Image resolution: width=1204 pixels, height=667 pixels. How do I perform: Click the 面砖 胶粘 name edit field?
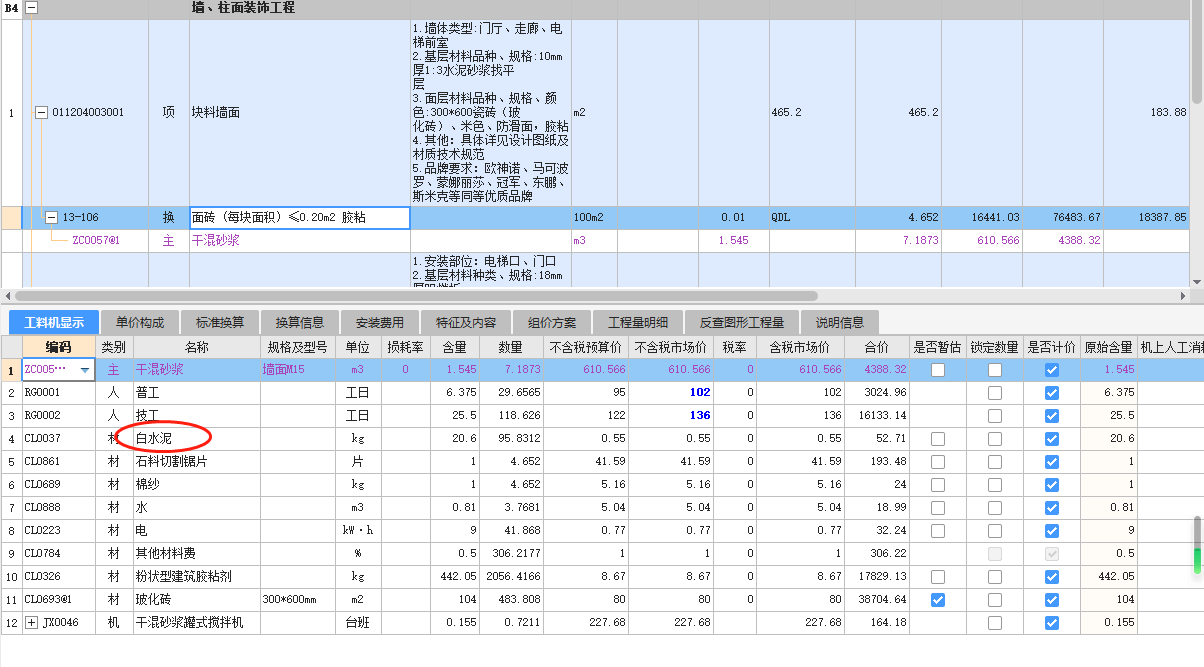[x=300, y=217]
